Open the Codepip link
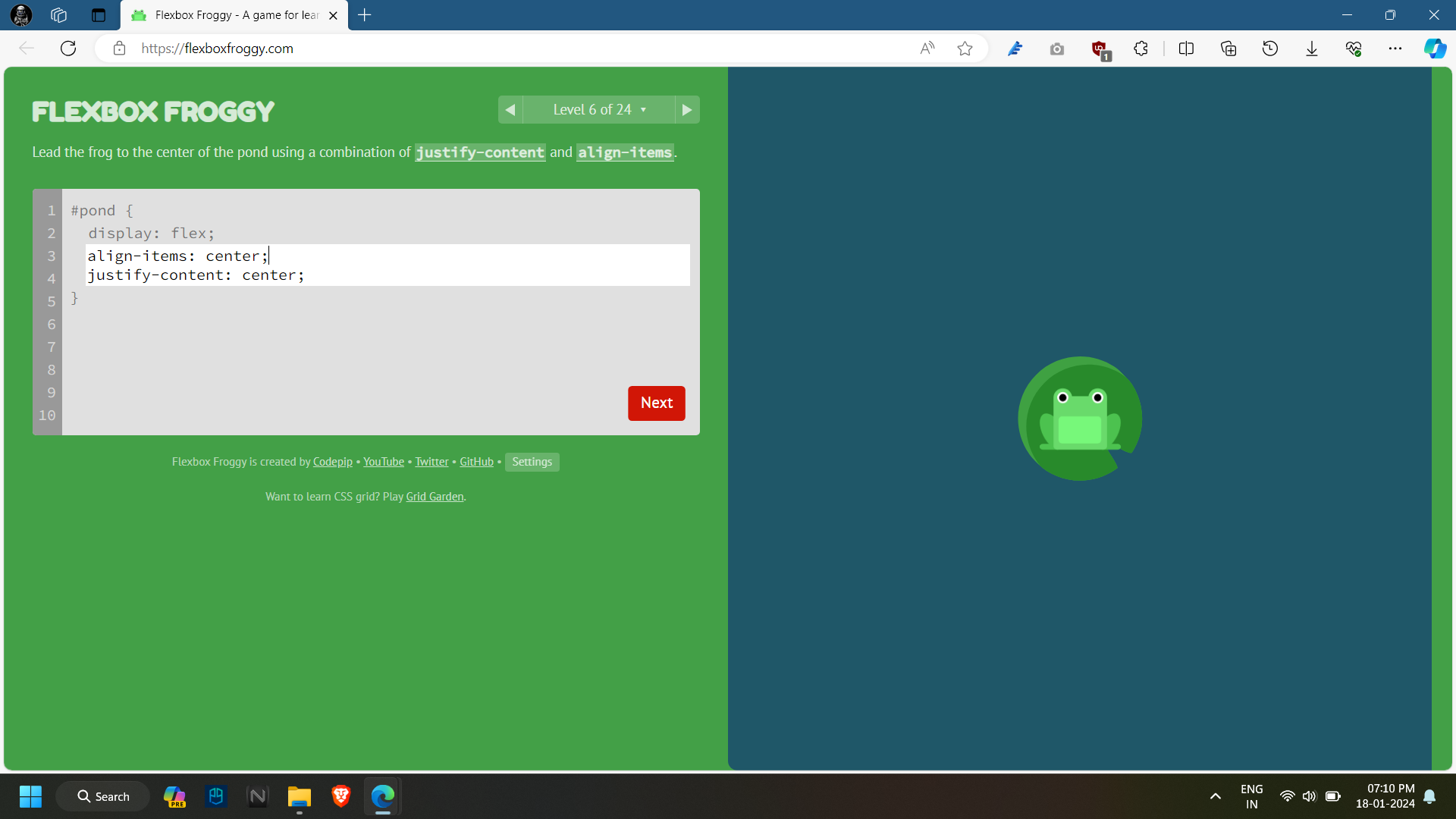The height and width of the screenshot is (819, 1456). tap(332, 462)
